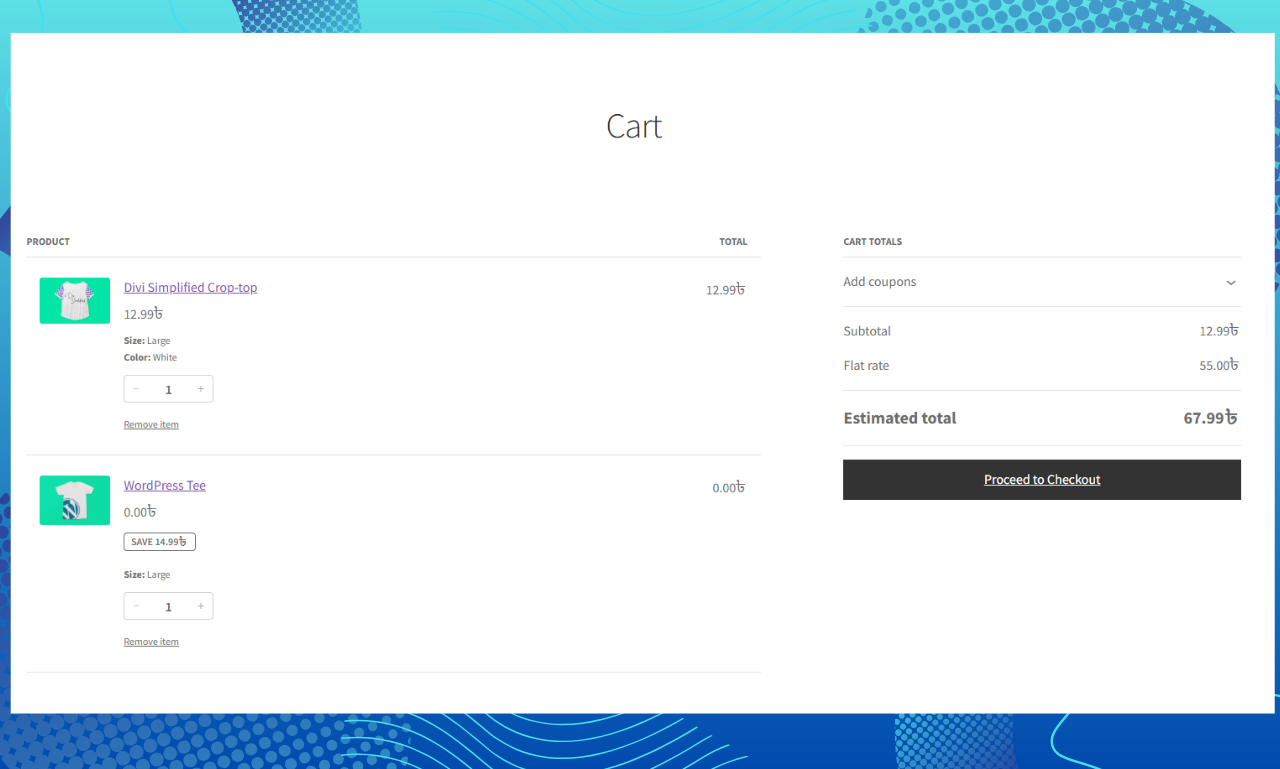1280x769 pixels.
Task: Click the Crop-top quantity input field
Action: point(168,389)
